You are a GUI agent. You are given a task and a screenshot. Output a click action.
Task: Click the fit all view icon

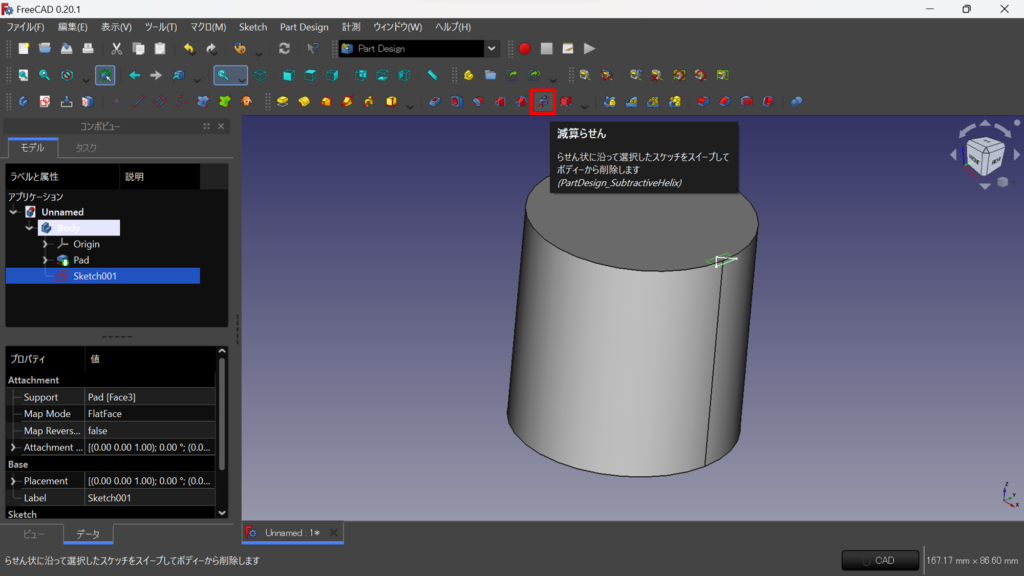pyautogui.click(x=24, y=75)
